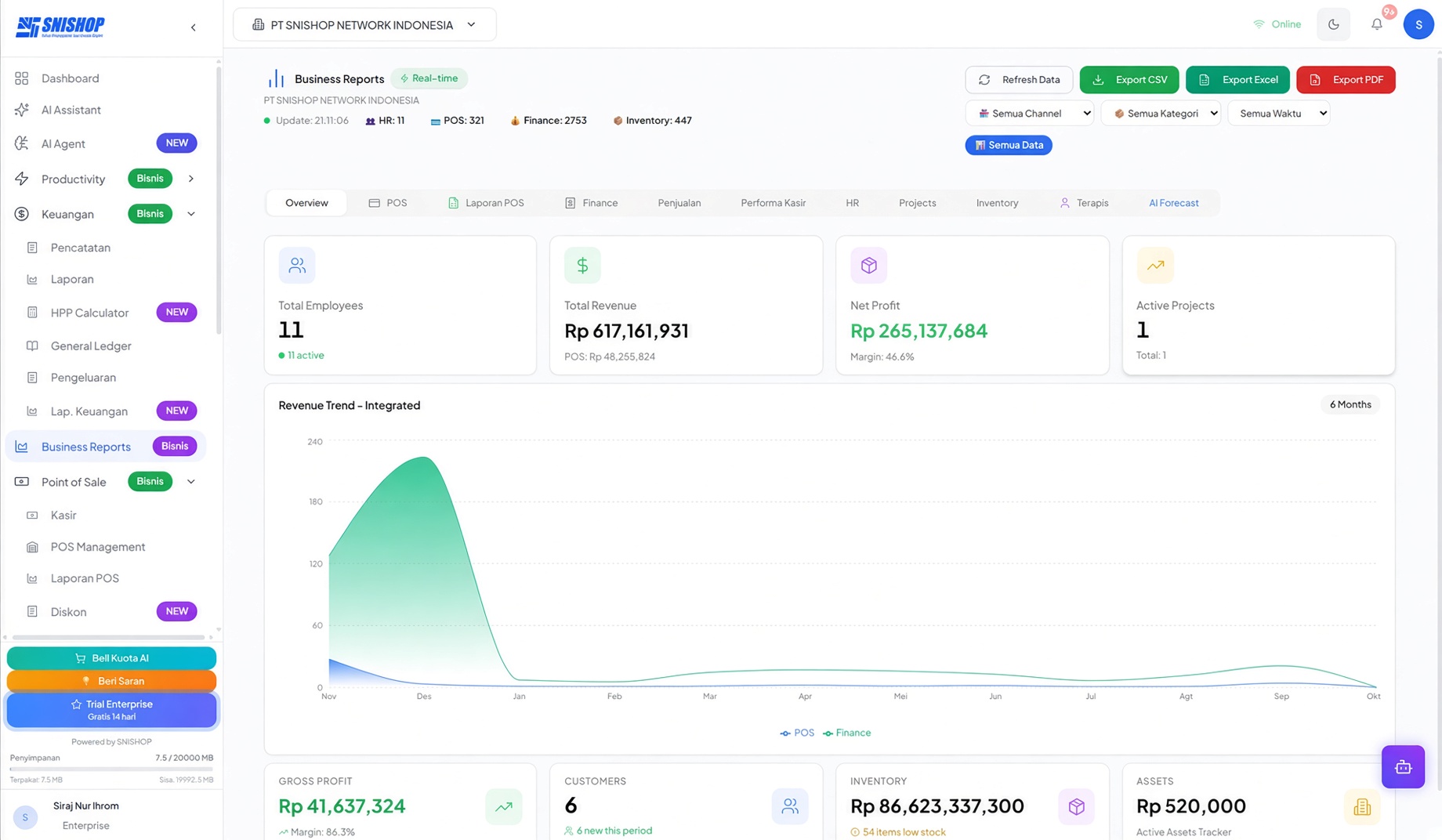Click the Beli Kuota AI button
1442x840 pixels.
111,658
